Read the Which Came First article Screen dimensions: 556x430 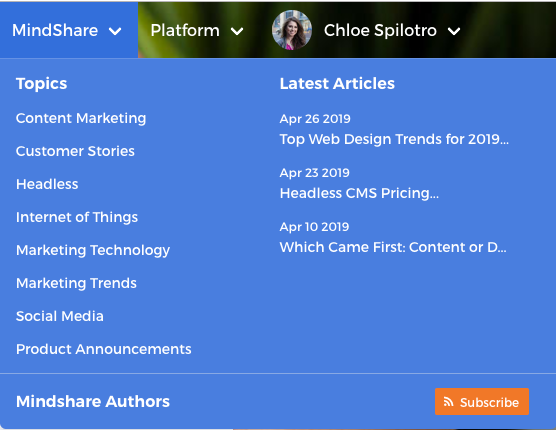393,247
